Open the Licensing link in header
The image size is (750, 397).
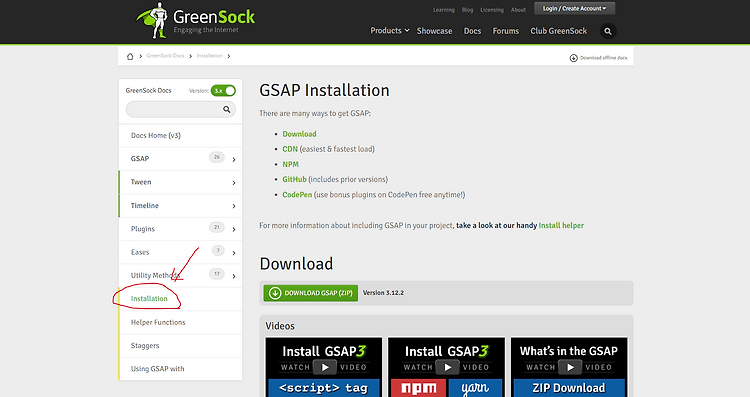492,10
